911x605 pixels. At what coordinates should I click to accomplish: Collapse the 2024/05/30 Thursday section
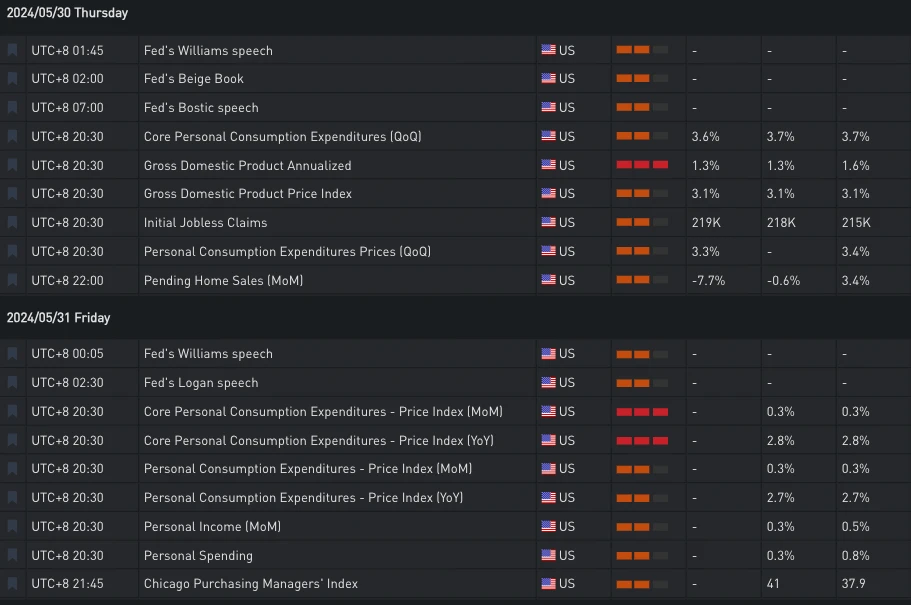67,14
